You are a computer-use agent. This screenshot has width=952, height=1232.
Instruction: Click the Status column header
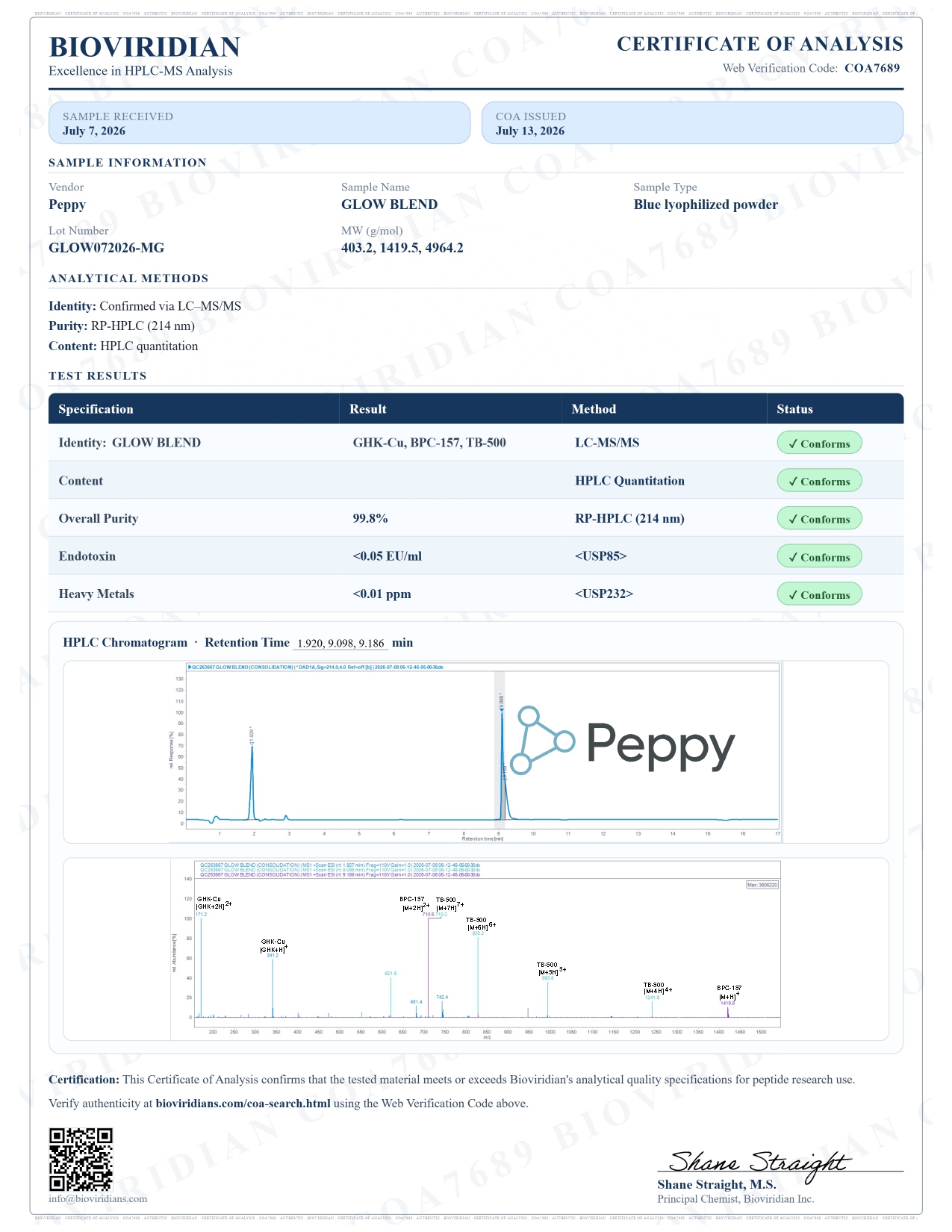(794, 409)
